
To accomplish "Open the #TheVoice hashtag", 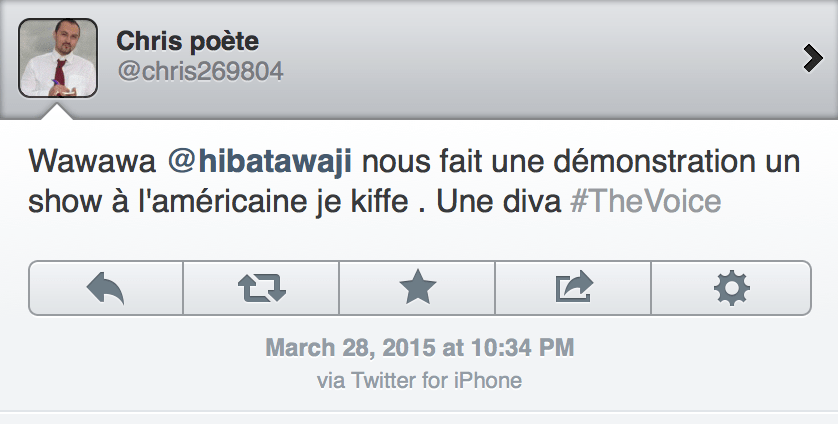I will click(x=645, y=200).
